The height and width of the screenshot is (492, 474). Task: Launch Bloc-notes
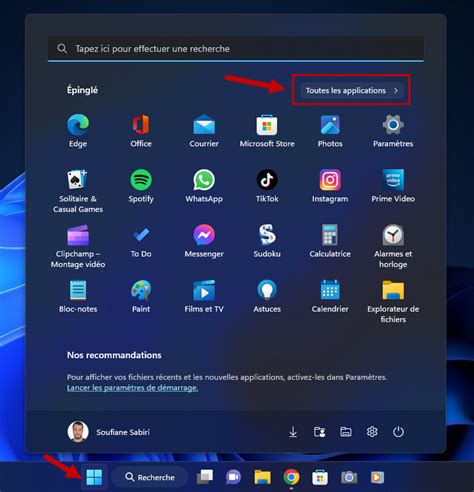click(x=78, y=296)
